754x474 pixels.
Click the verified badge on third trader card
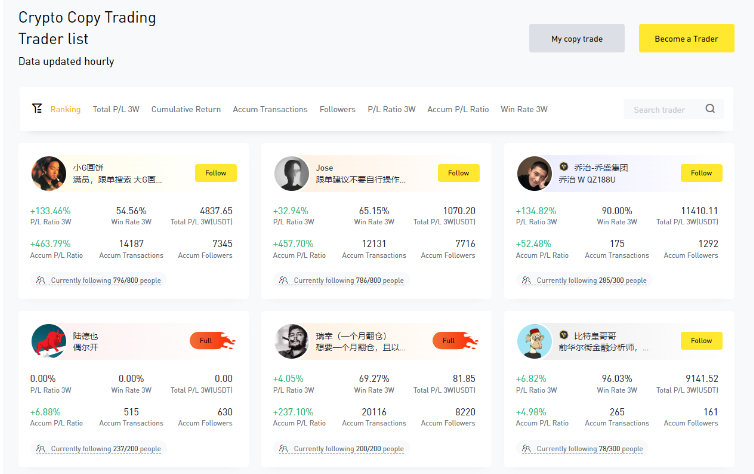tap(564, 167)
